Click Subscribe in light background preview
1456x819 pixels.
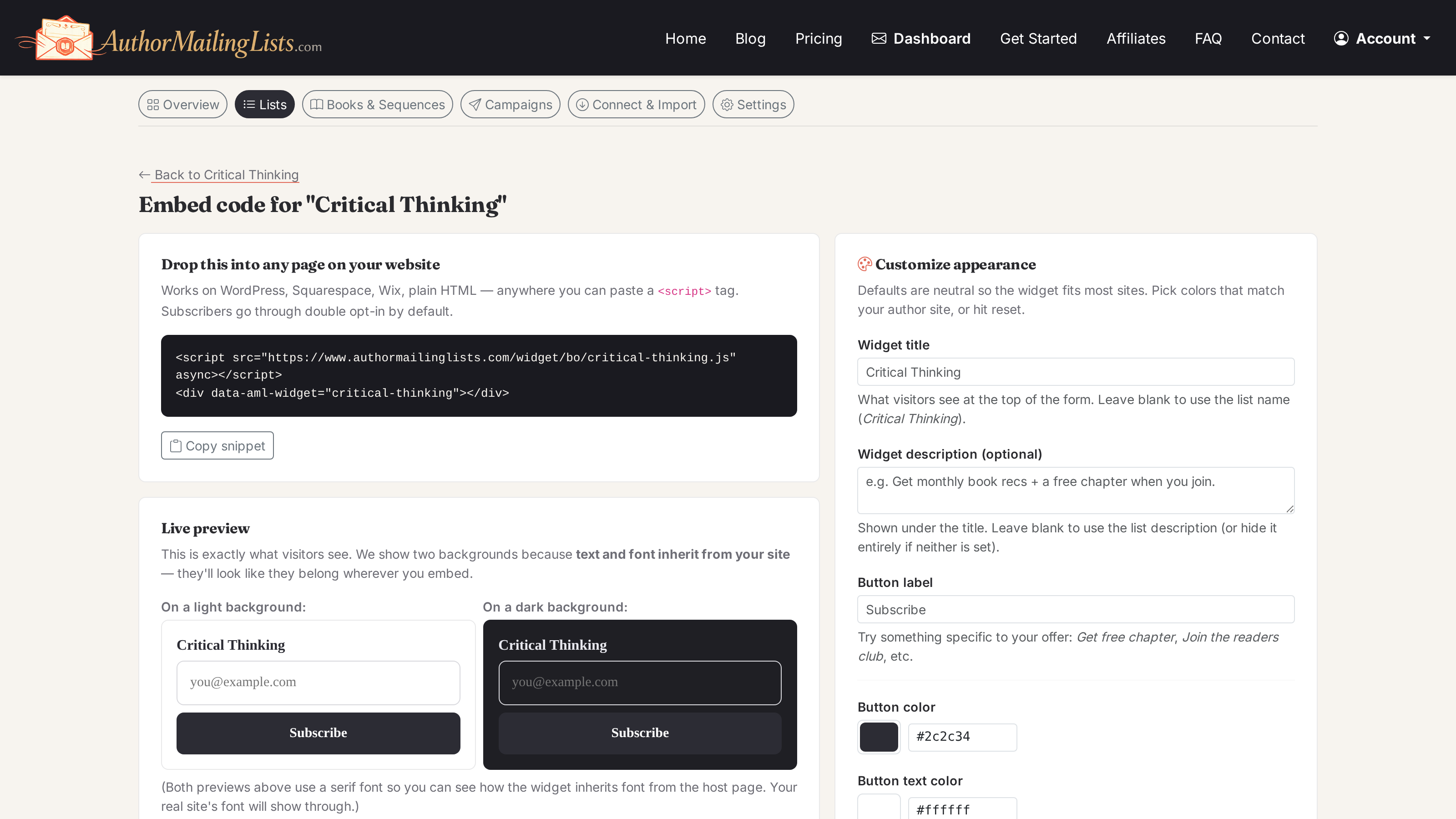click(318, 733)
